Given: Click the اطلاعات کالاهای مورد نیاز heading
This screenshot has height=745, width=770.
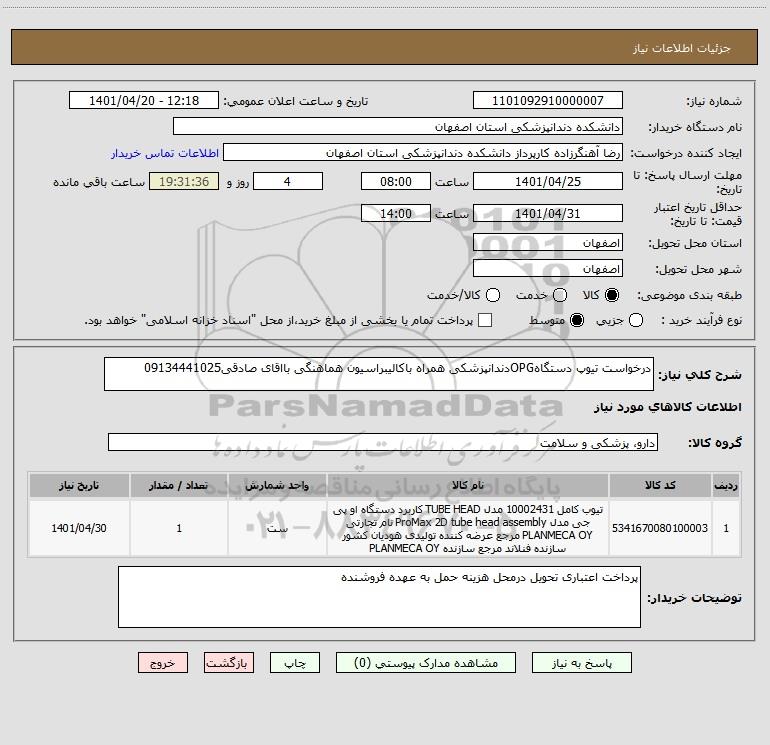Looking at the screenshot, I should 668,407.
